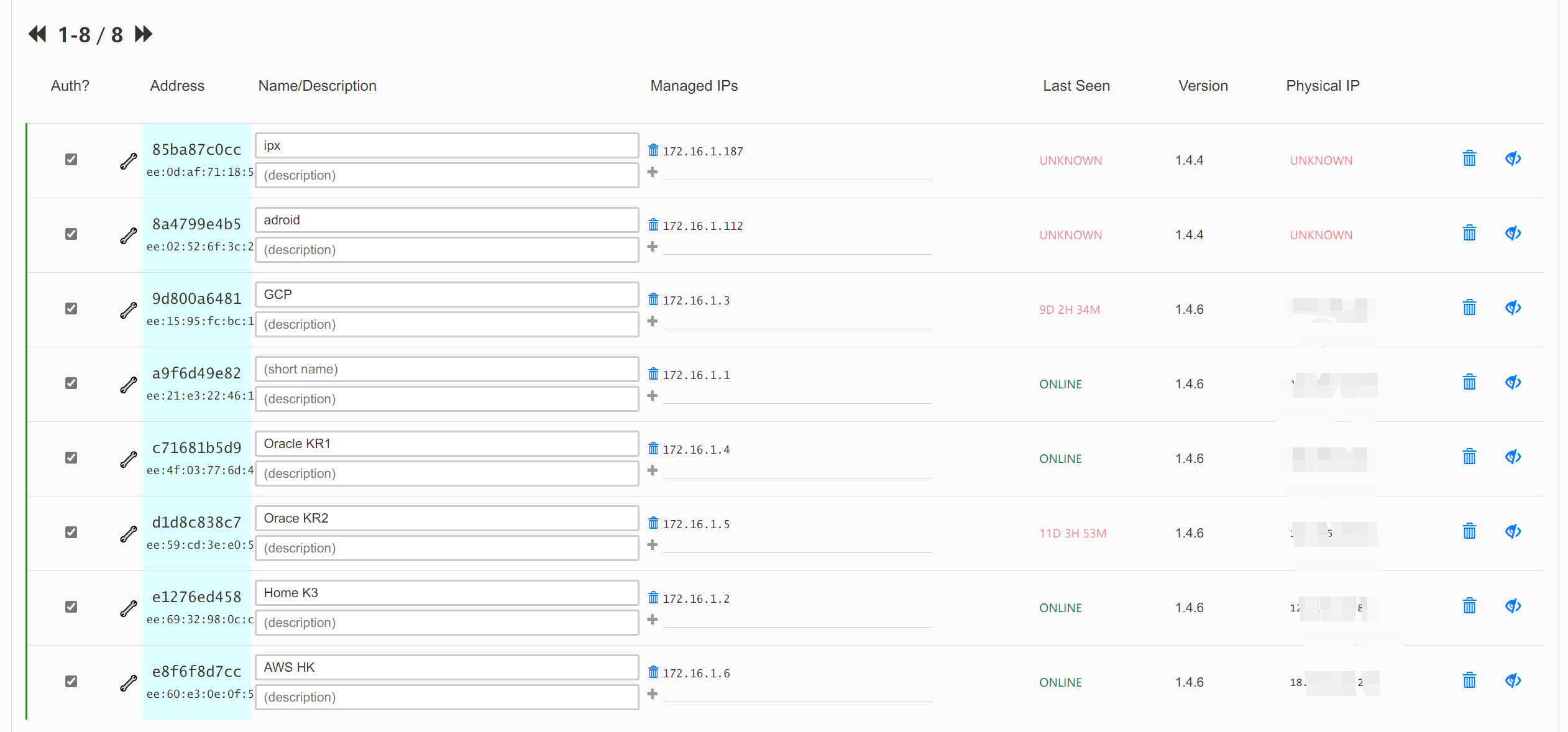Open wrench icon for Oracle KR1 device
The image size is (1568, 732).
(128, 459)
